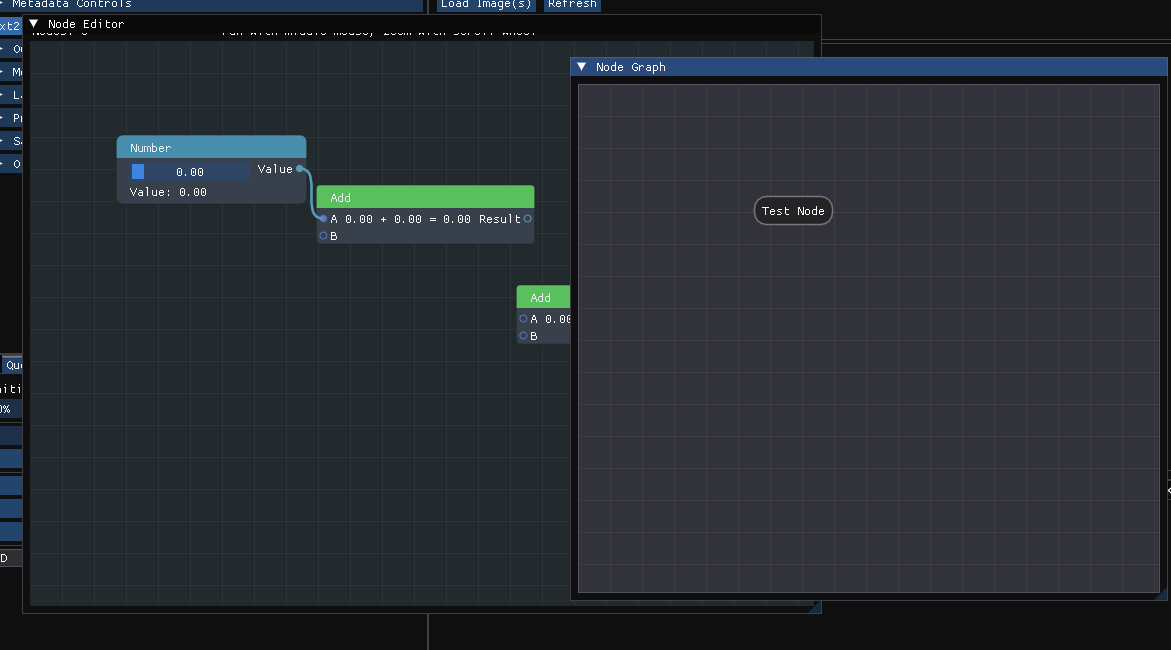Click the Number node header
Image resolution: width=1171 pixels, height=650 pixels.
(x=211, y=147)
